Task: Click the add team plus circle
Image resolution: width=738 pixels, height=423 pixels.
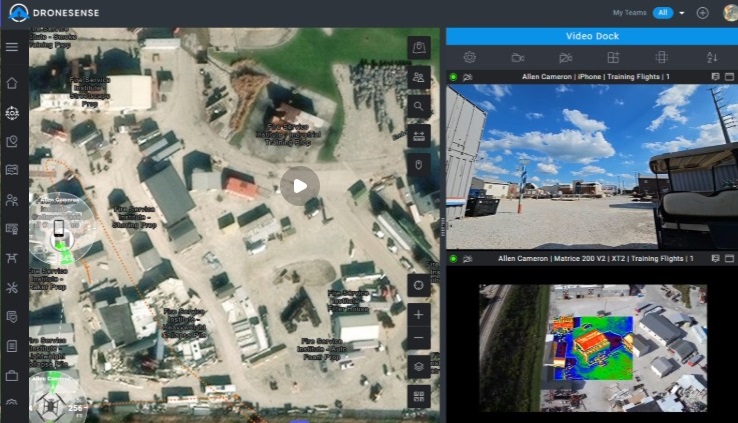Action: (x=702, y=13)
